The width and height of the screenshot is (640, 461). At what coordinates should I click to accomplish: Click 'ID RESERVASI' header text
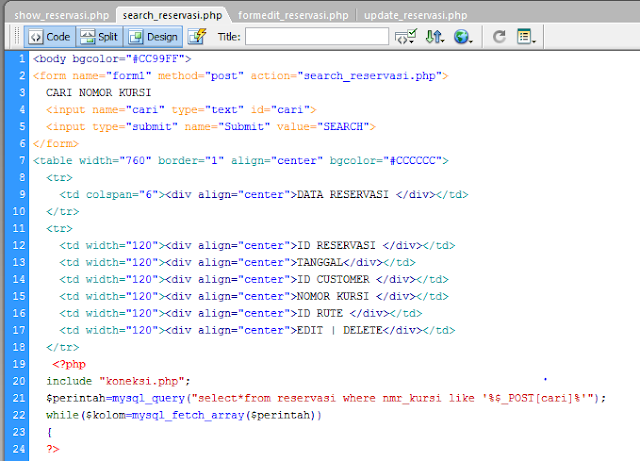point(336,245)
